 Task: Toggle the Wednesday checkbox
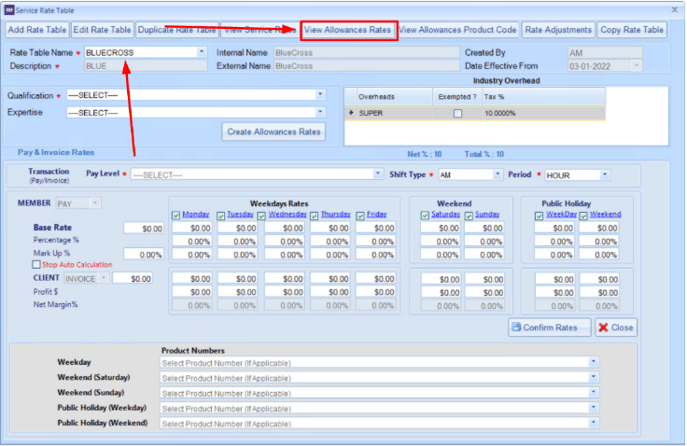coord(262,216)
